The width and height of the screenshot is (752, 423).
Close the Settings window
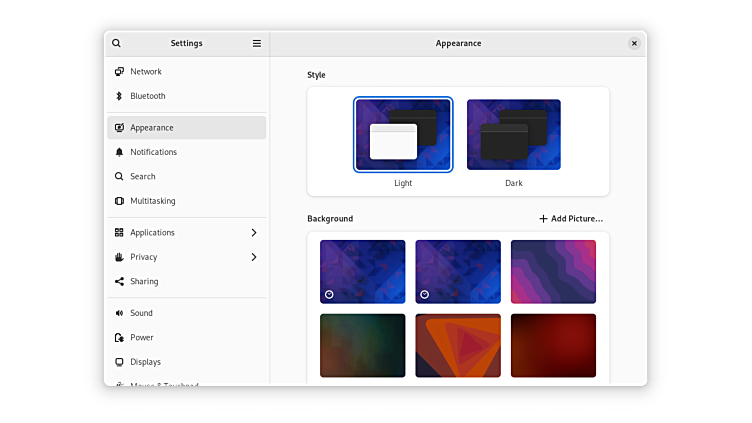click(x=634, y=43)
